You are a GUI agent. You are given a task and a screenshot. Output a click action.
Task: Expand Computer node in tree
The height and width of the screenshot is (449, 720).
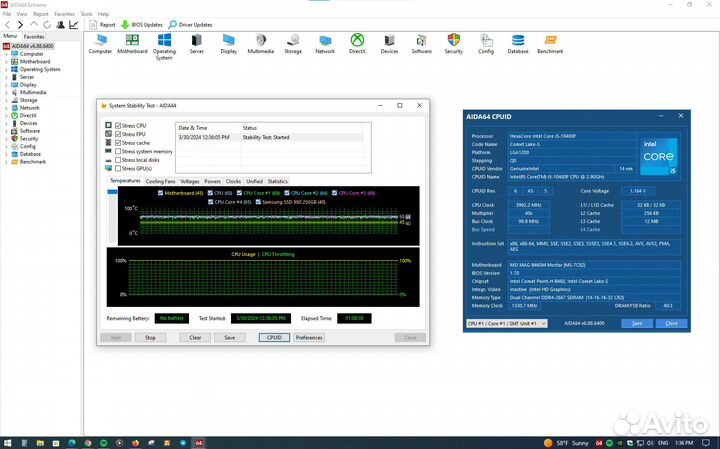[6, 54]
